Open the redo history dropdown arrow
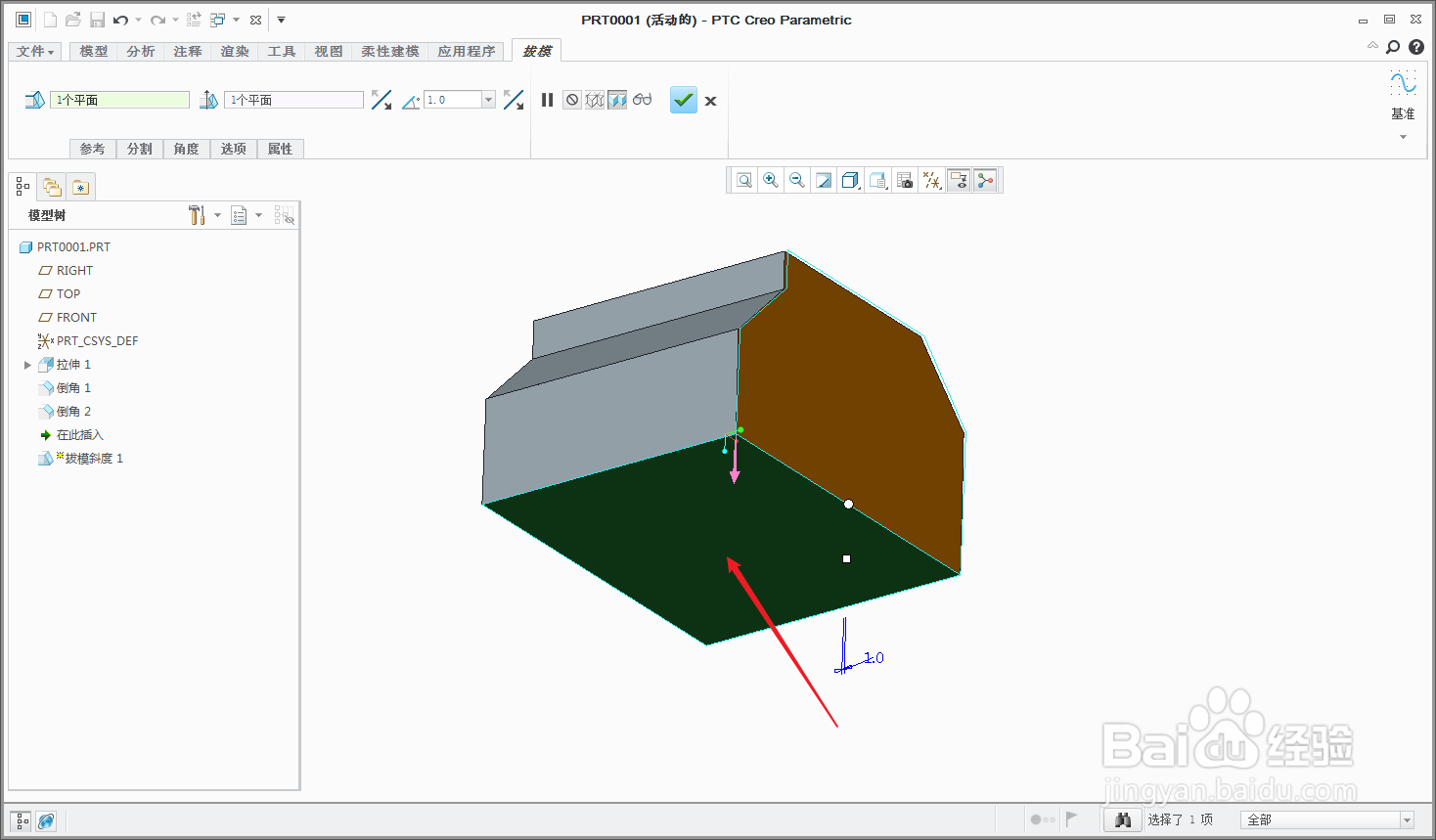The height and width of the screenshot is (840, 1436). click(175, 20)
